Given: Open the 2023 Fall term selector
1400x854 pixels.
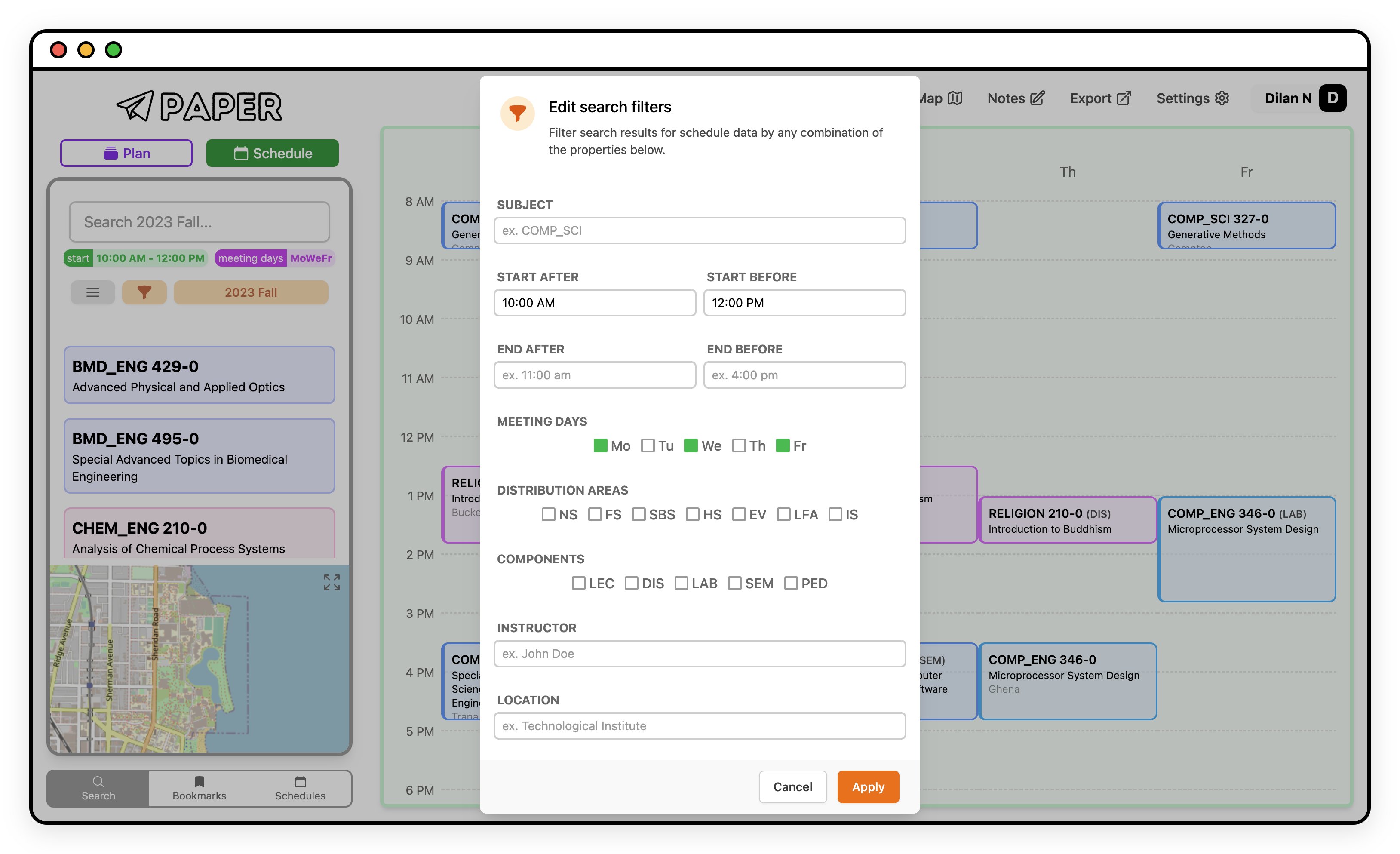Looking at the screenshot, I should [x=251, y=292].
